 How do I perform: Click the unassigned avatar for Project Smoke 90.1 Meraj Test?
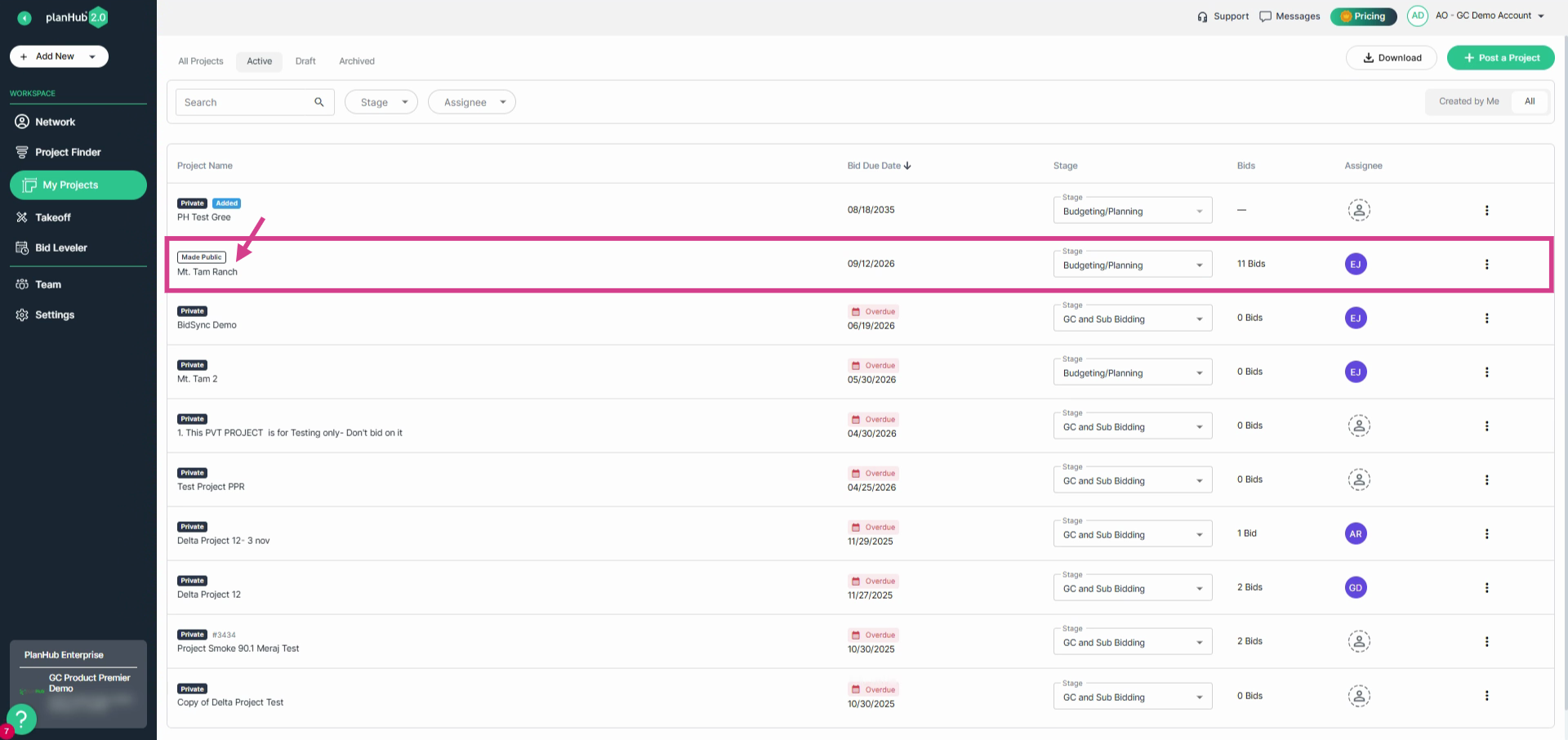[1359, 641]
